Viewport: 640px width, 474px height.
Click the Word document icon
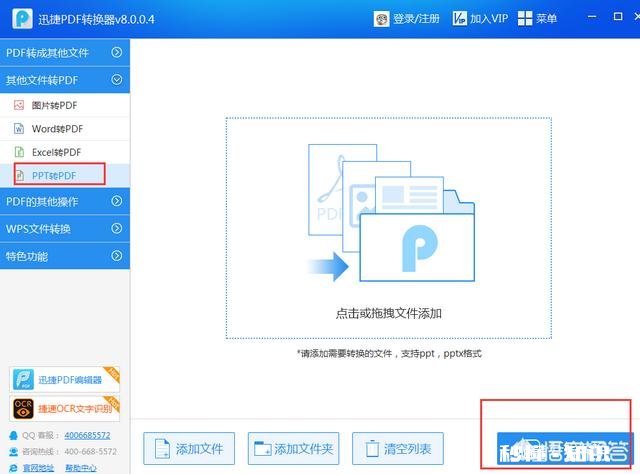coord(19,129)
